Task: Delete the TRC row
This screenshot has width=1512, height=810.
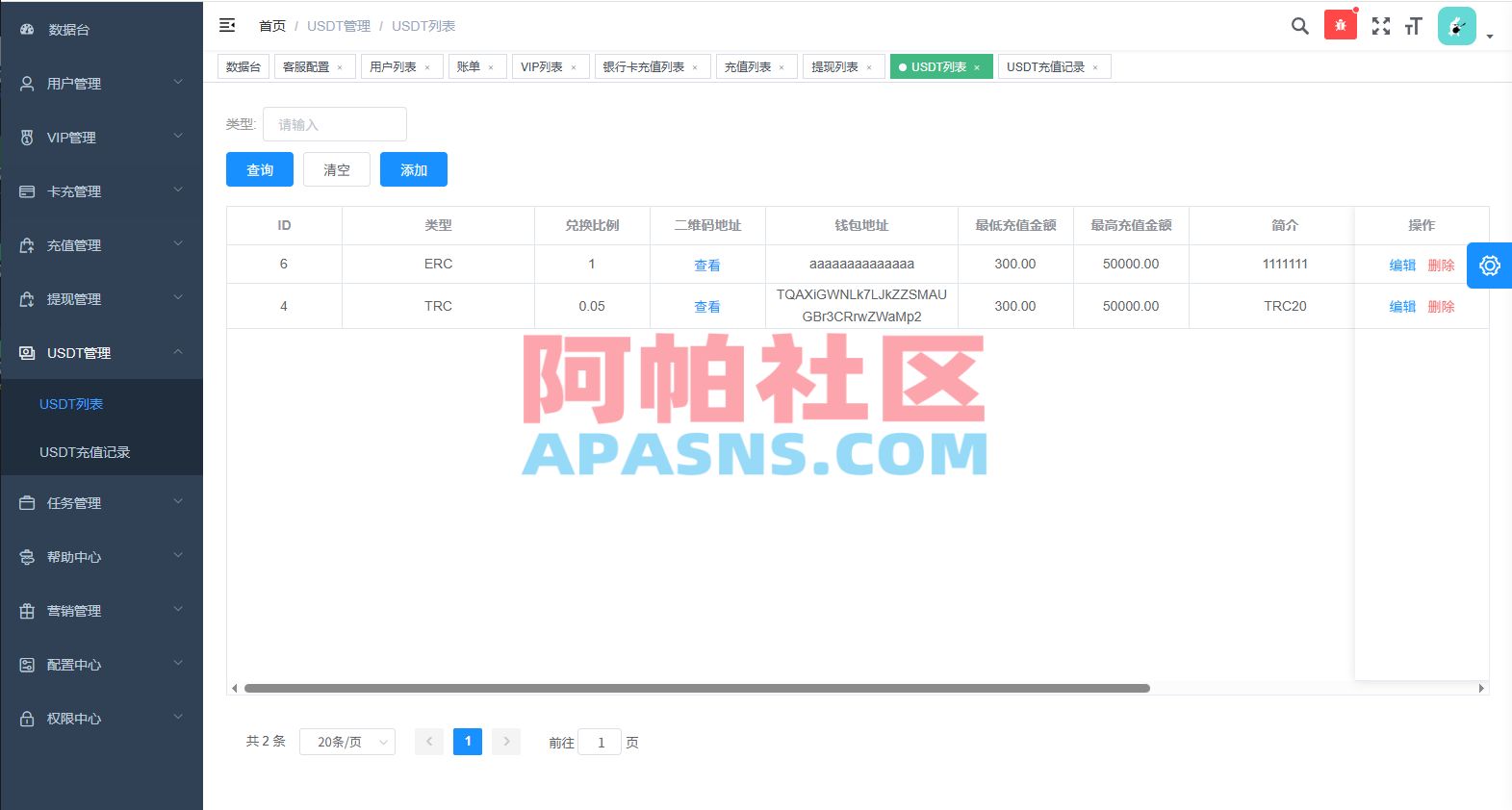Action: (x=1441, y=306)
